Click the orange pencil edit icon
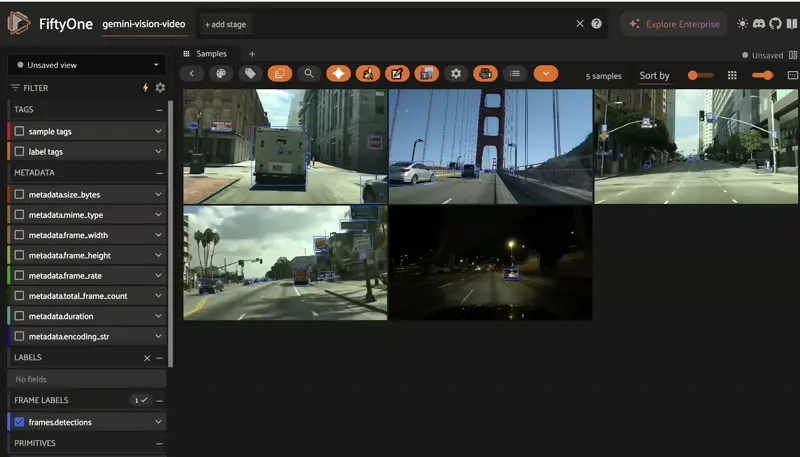The width and height of the screenshot is (800, 457). coord(397,73)
